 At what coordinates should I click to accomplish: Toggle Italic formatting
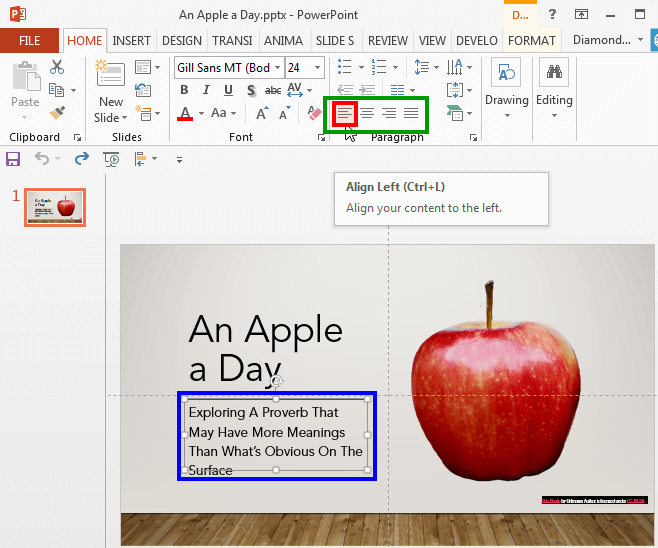(206, 90)
